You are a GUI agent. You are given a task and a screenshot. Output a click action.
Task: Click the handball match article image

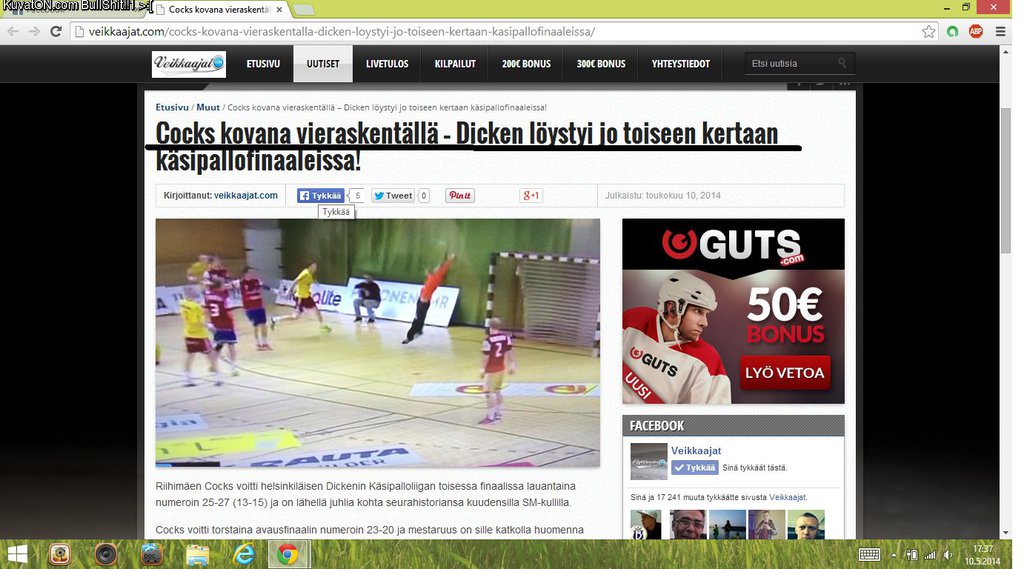[377, 342]
